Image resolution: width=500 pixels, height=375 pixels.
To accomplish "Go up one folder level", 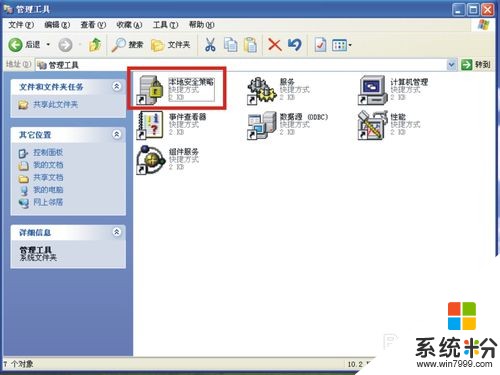I will [95, 45].
